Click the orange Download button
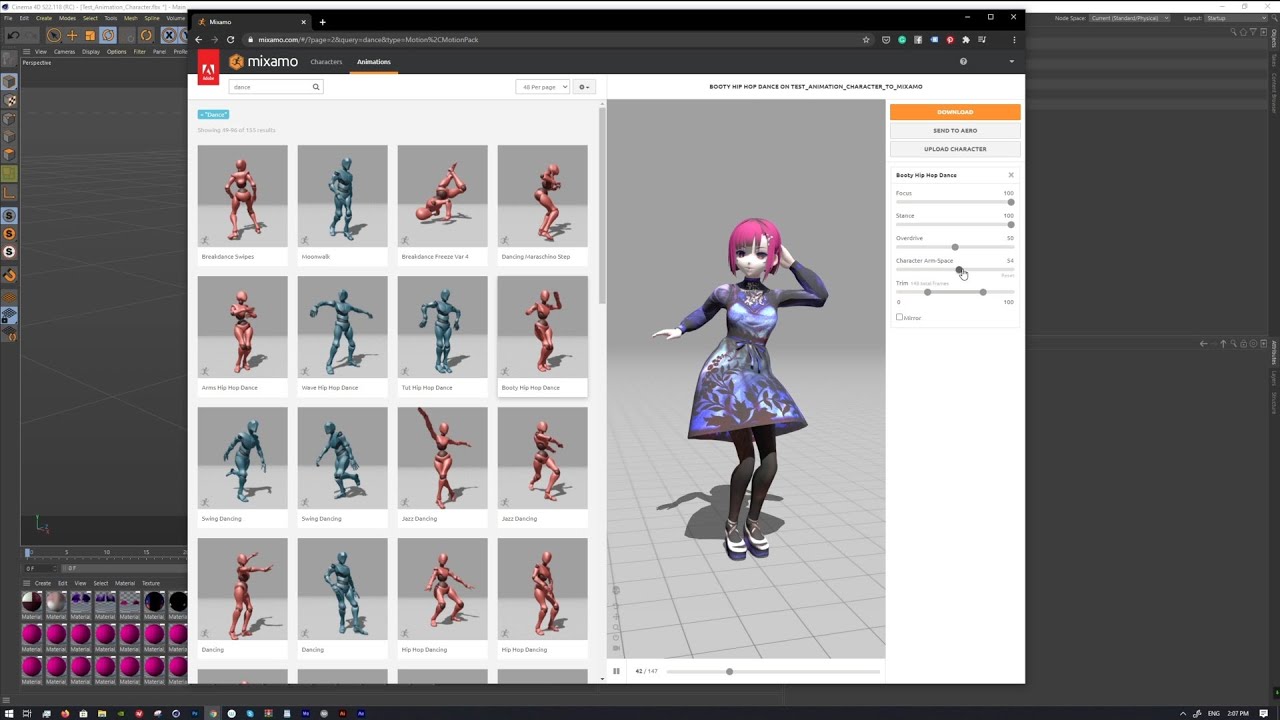Image resolution: width=1280 pixels, height=720 pixels. tap(955, 112)
